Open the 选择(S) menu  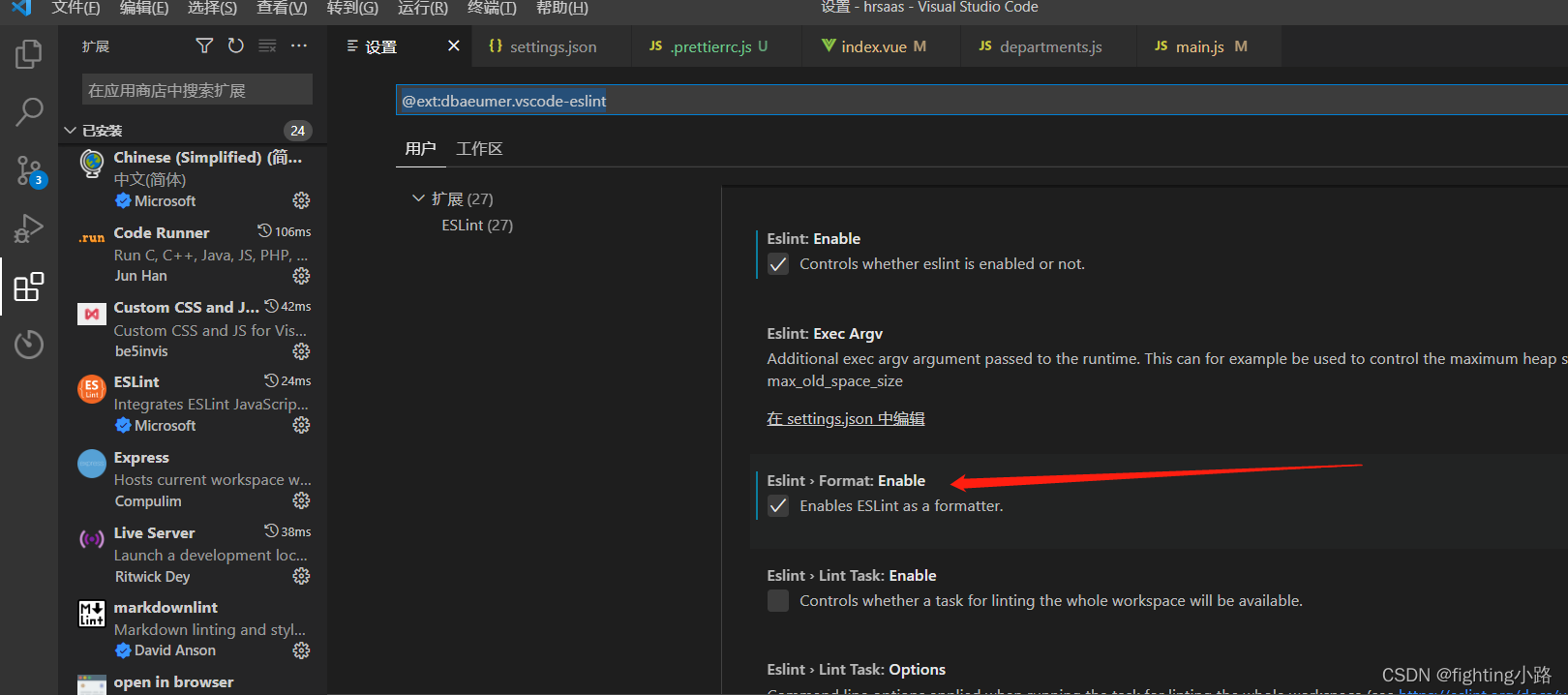click(x=212, y=8)
